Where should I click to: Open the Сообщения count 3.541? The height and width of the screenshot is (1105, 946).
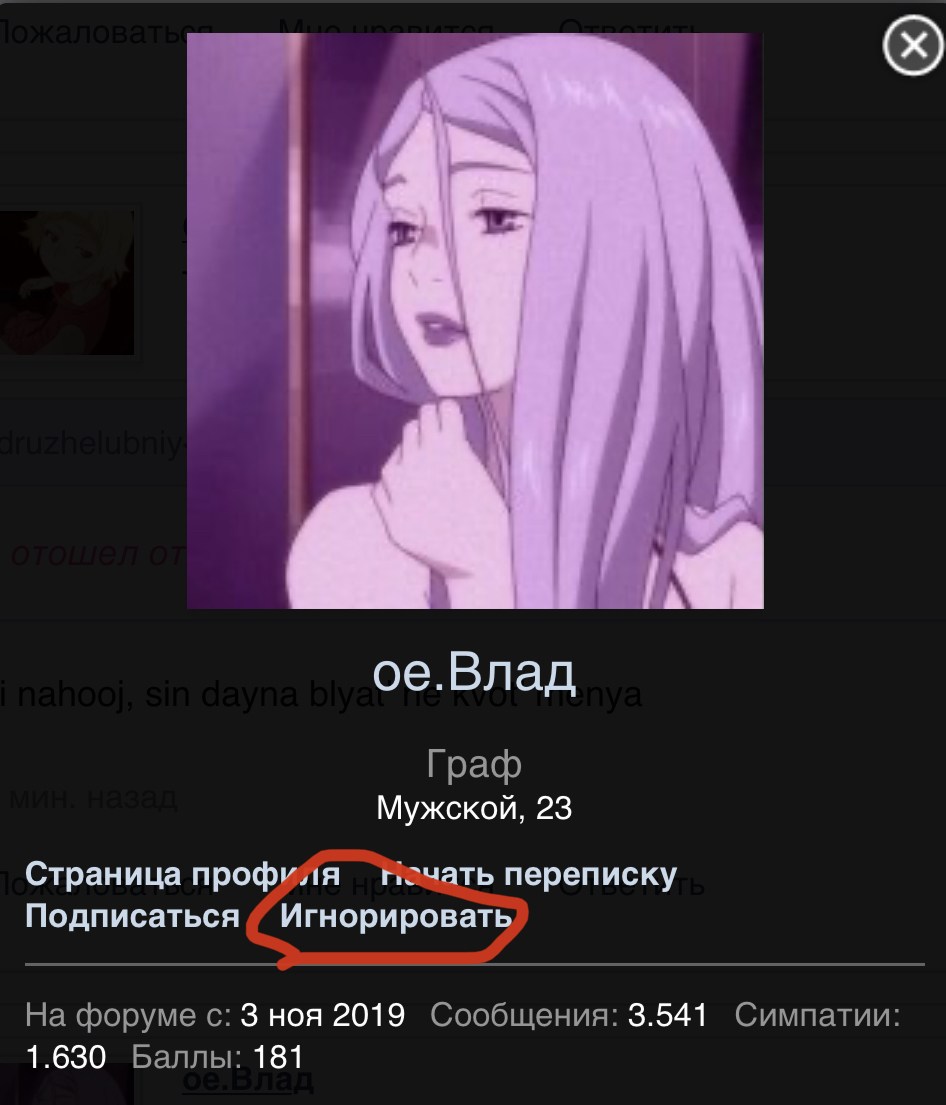pyautogui.click(x=667, y=1016)
